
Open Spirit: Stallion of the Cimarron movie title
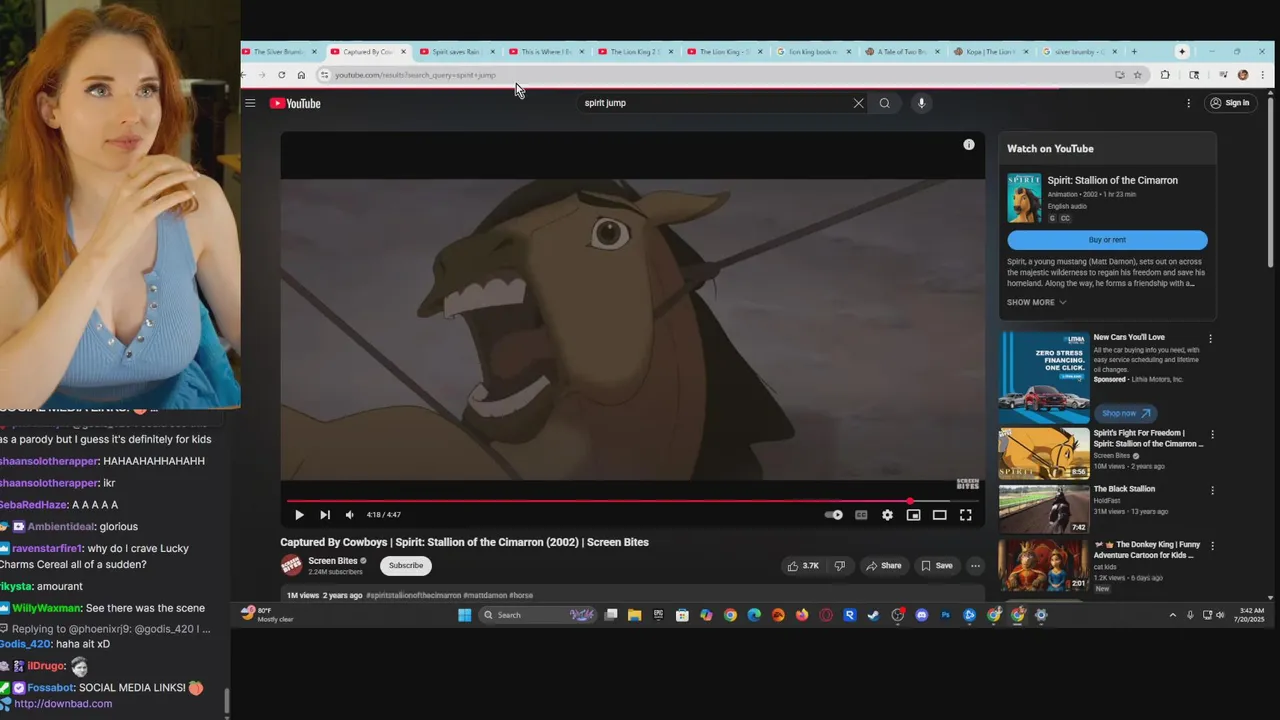(1112, 180)
